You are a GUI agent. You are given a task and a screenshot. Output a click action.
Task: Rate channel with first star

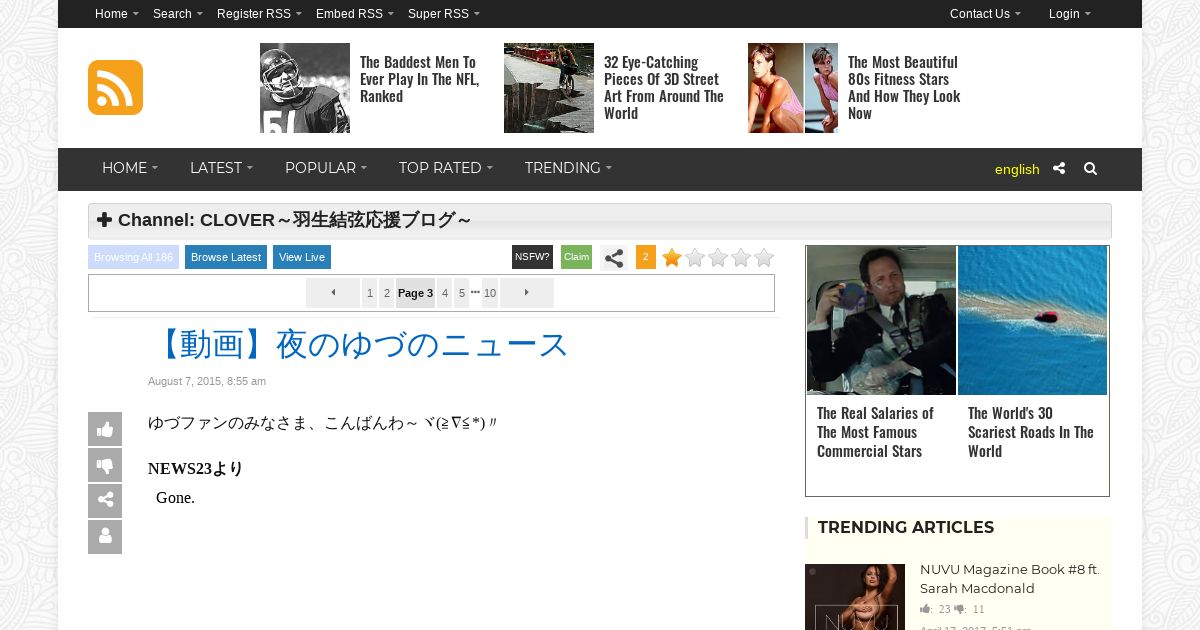click(672, 258)
